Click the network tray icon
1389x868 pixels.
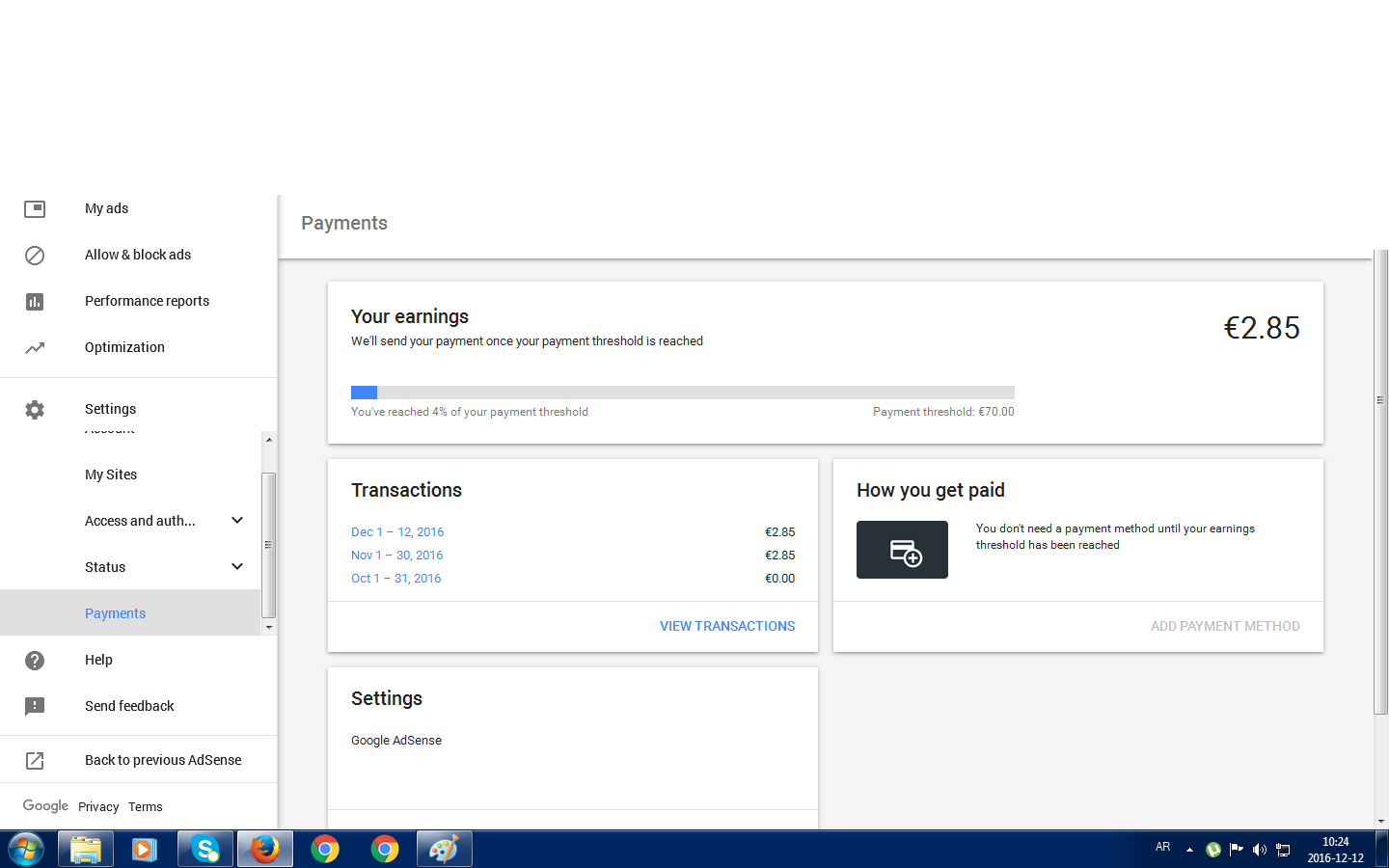(x=1283, y=850)
